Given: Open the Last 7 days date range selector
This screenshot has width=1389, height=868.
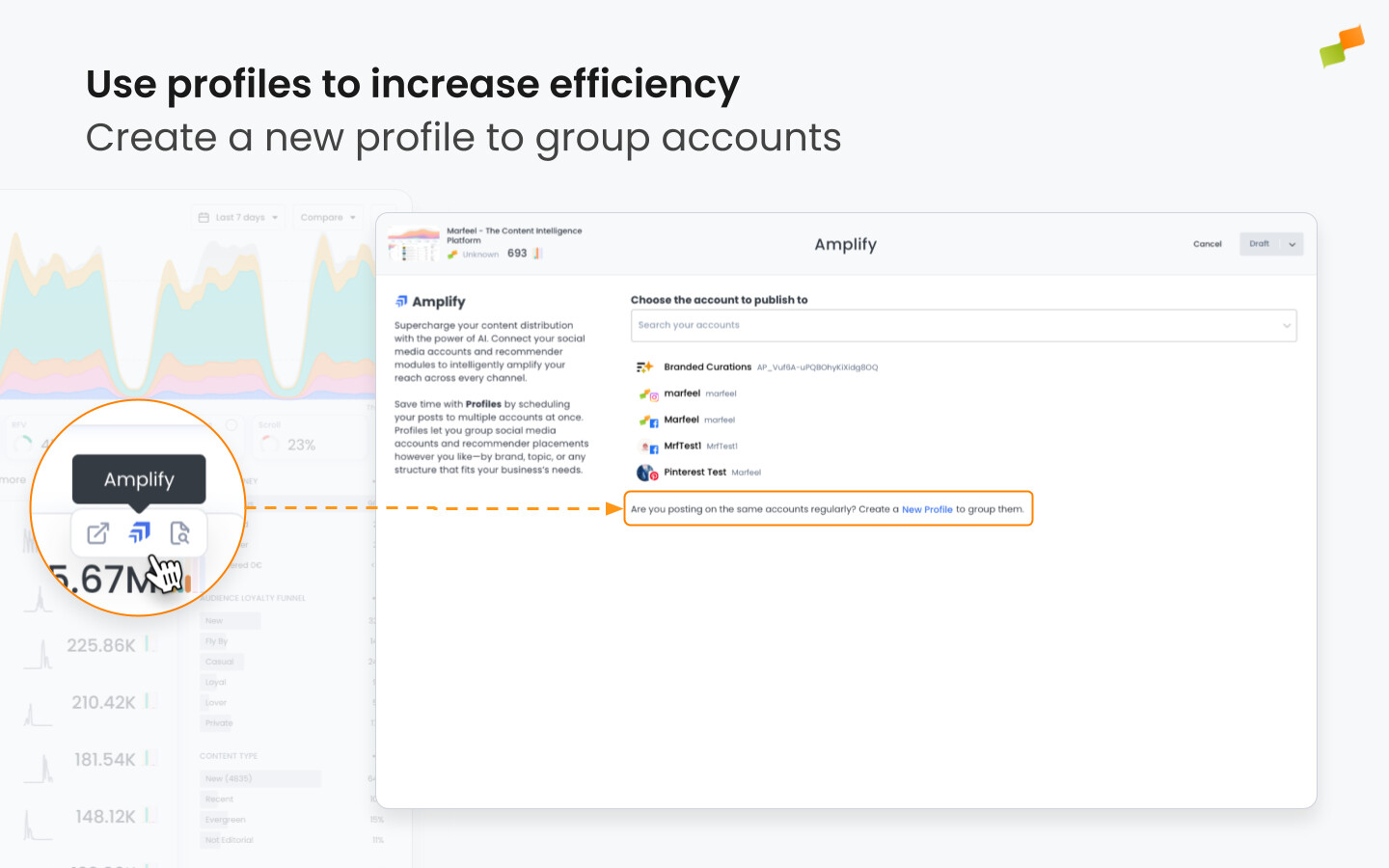Looking at the screenshot, I should point(236,216).
